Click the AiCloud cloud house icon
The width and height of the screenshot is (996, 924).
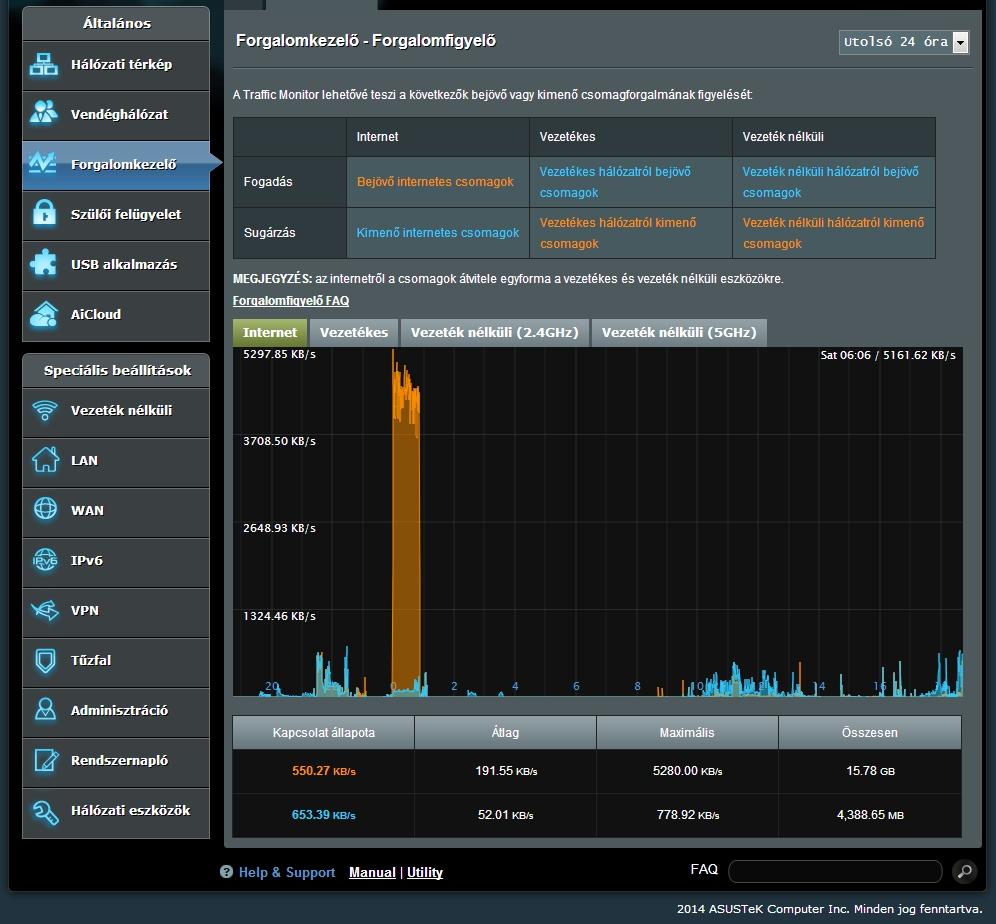pos(44,314)
